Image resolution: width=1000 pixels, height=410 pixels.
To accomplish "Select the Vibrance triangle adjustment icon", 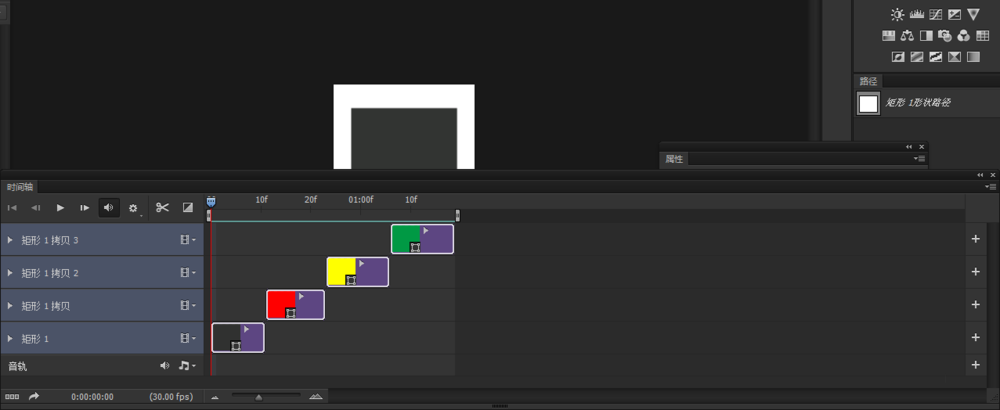I will (x=973, y=13).
